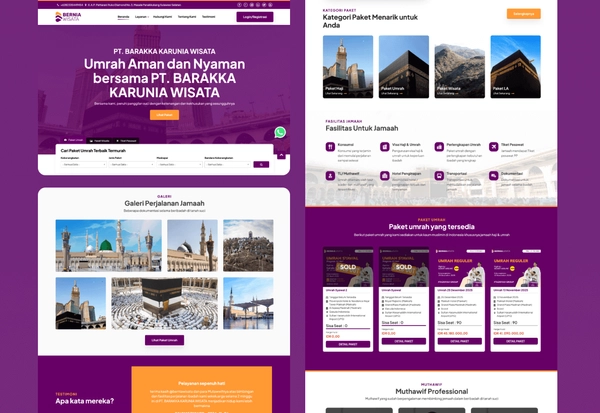
Task: Click the 'Umrah Syawal 2' package title
Action: (337, 291)
